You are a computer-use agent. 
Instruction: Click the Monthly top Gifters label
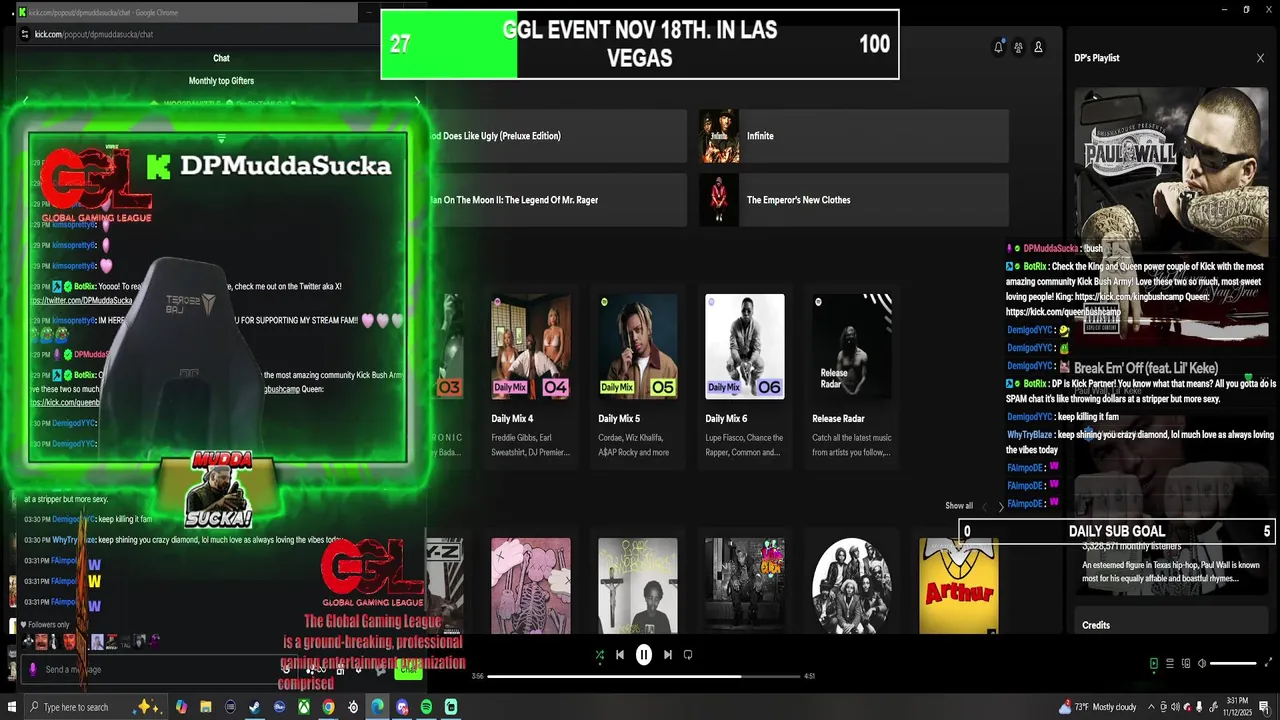click(221, 81)
